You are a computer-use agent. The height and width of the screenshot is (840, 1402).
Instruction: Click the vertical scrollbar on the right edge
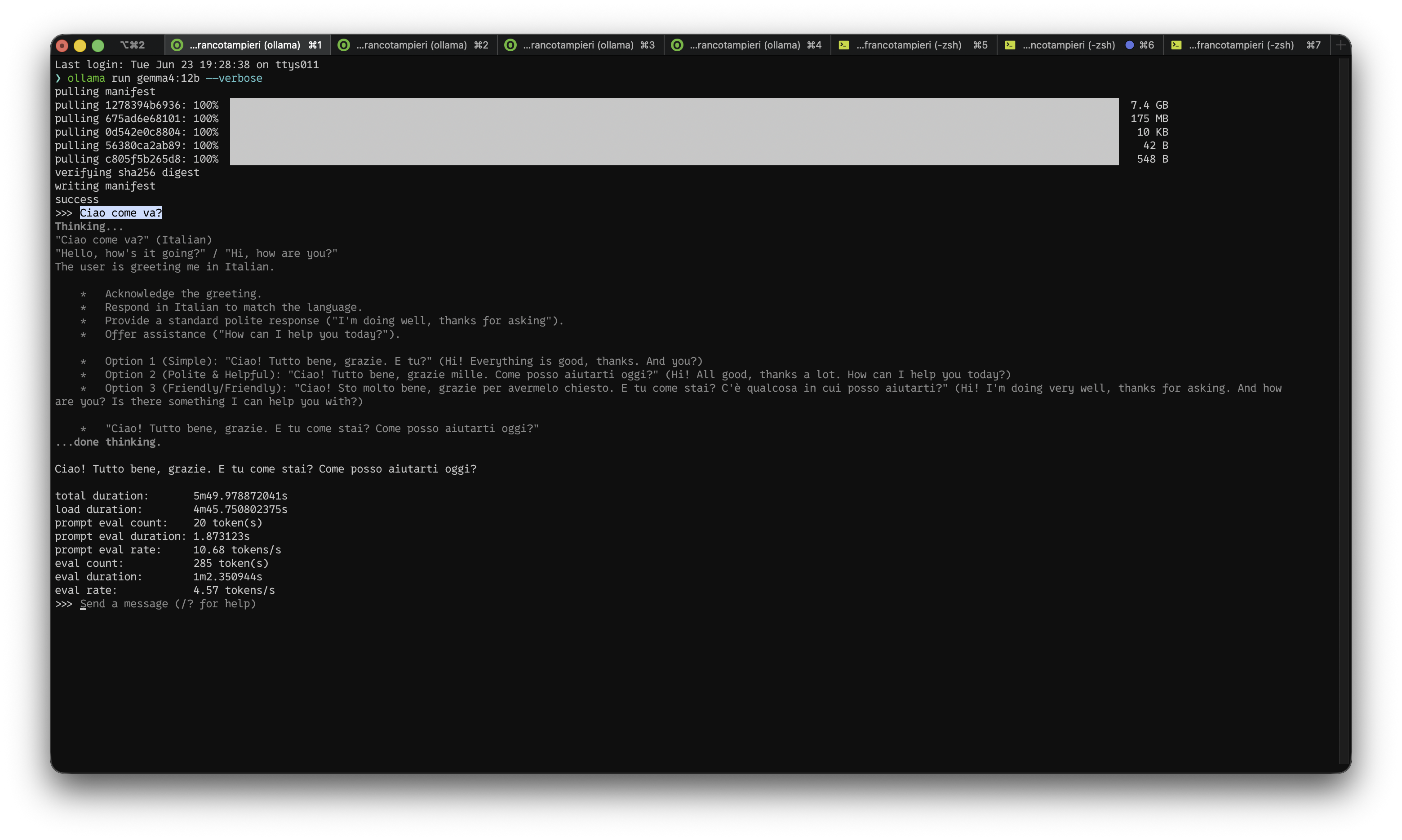coord(1344,411)
